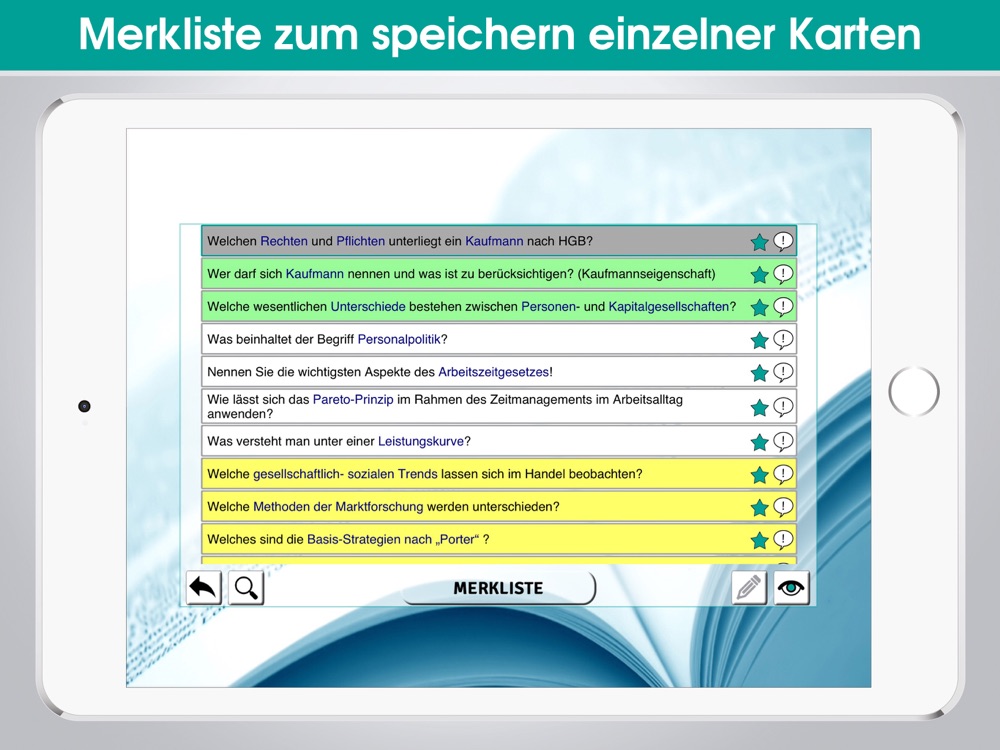Toggle star on 'Kaufmannseigenschaft' card

(x=759, y=275)
